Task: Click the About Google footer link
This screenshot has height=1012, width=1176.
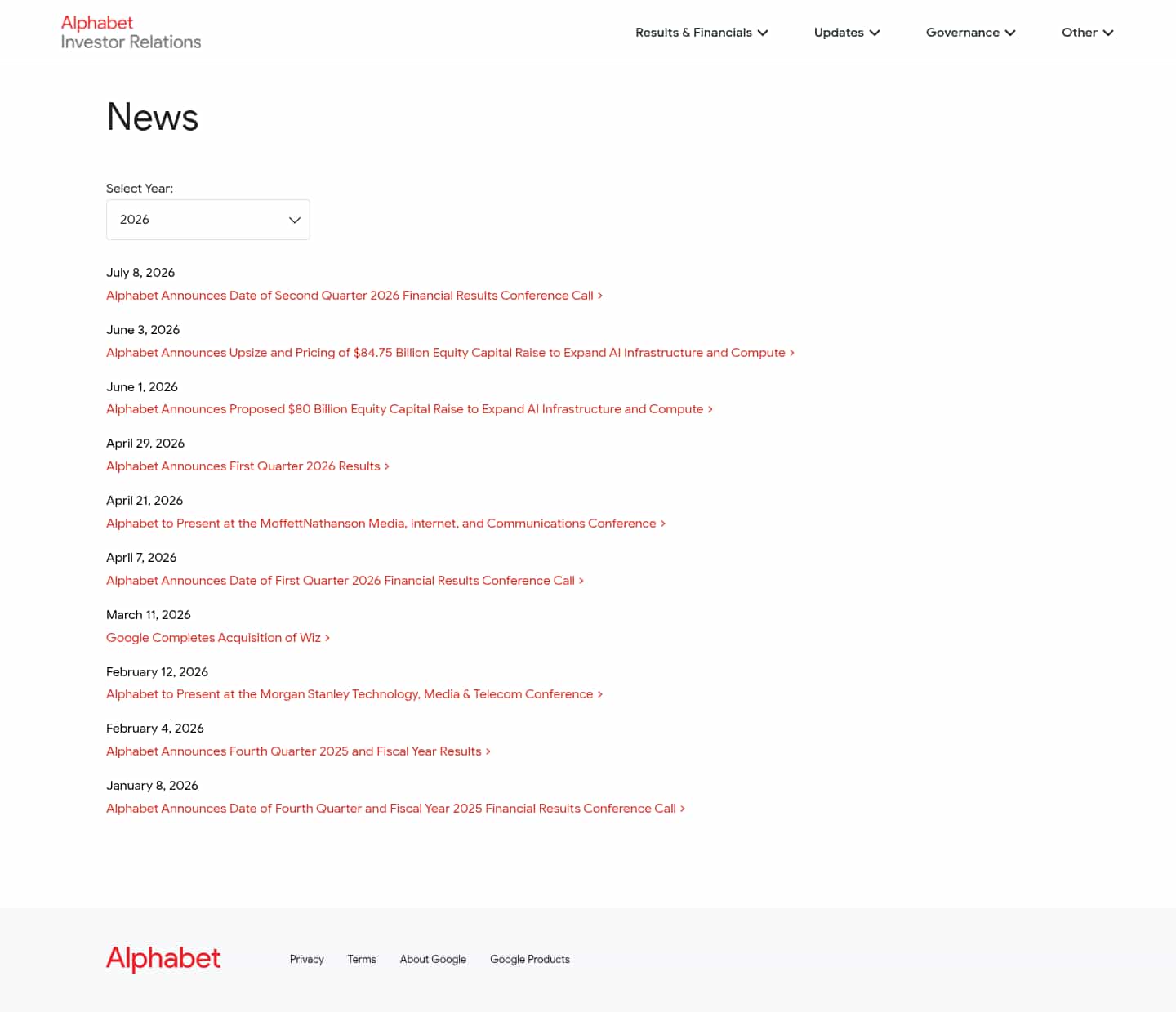Action: (x=433, y=959)
